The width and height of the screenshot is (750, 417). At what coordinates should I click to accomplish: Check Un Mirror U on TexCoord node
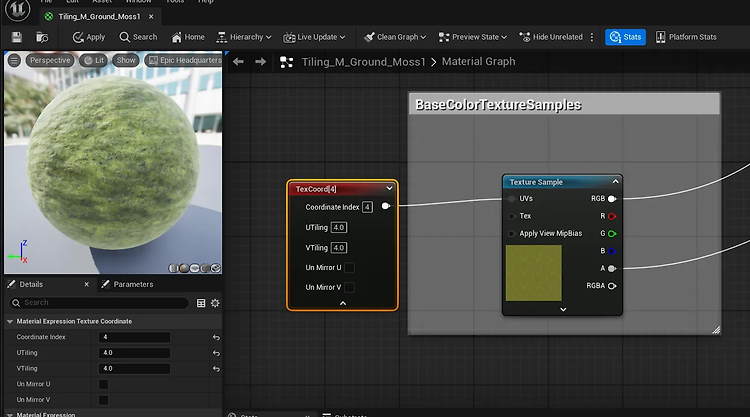[350, 268]
